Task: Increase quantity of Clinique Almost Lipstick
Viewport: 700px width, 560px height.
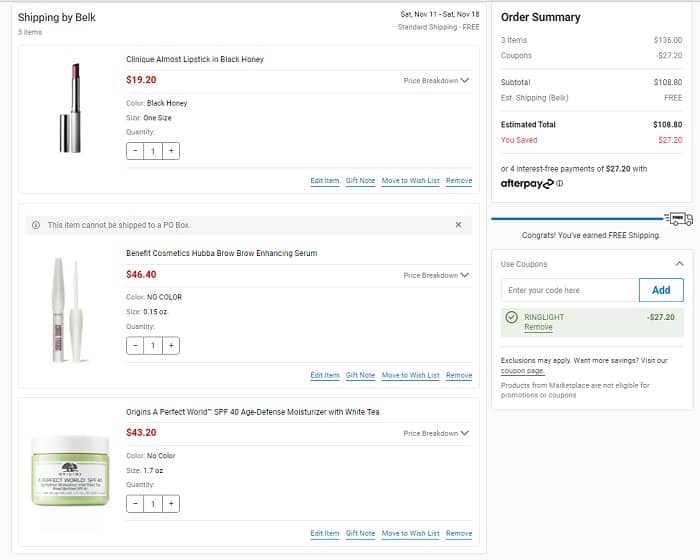Action: [171, 151]
